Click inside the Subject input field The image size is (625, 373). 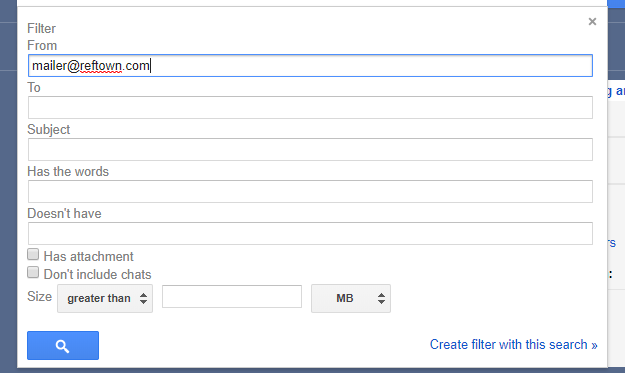(x=310, y=149)
